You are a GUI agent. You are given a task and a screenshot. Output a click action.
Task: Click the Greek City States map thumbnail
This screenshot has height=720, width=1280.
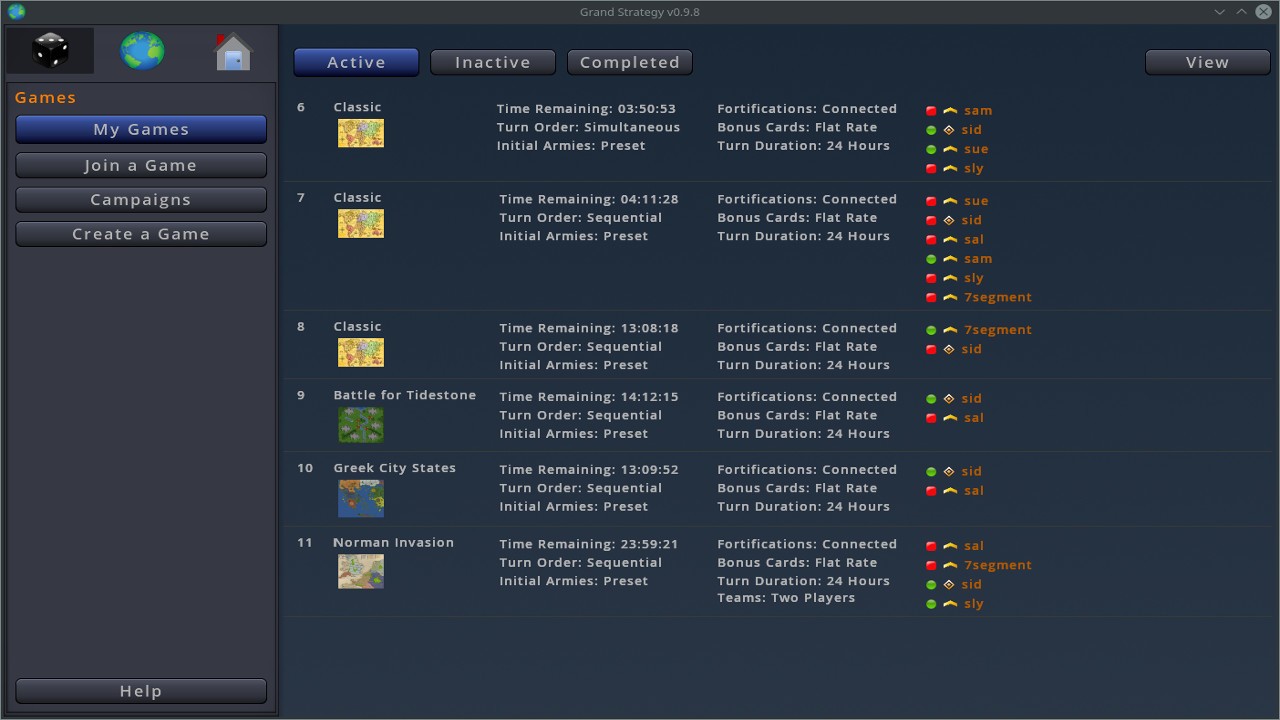click(361, 498)
